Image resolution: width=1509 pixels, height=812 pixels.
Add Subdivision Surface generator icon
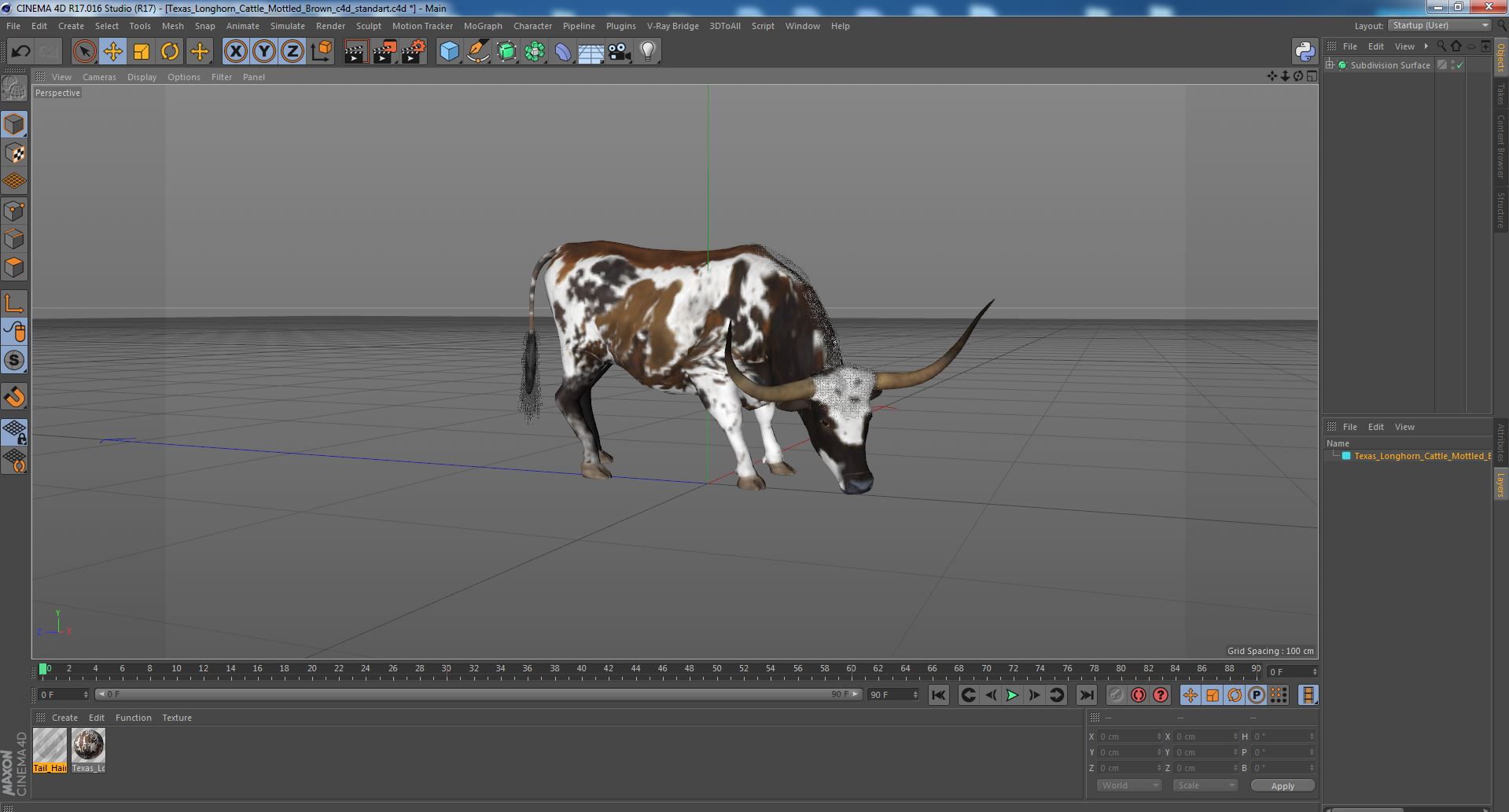[506, 52]
